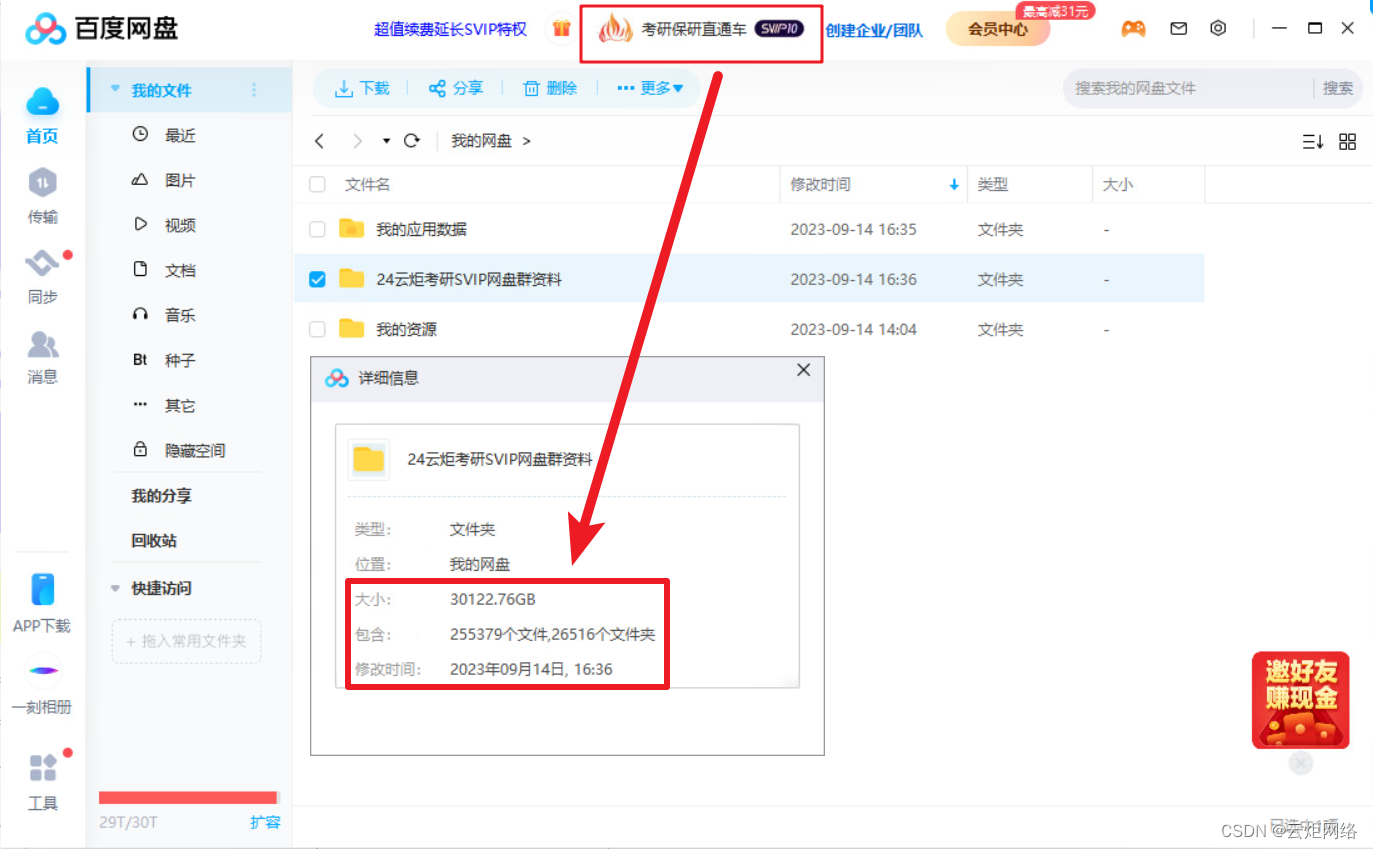Image resolution: width=1373 pixels, height=849 pixels.
Task: Click the 邀好友赚现金 red banner
Action: 1301,700
